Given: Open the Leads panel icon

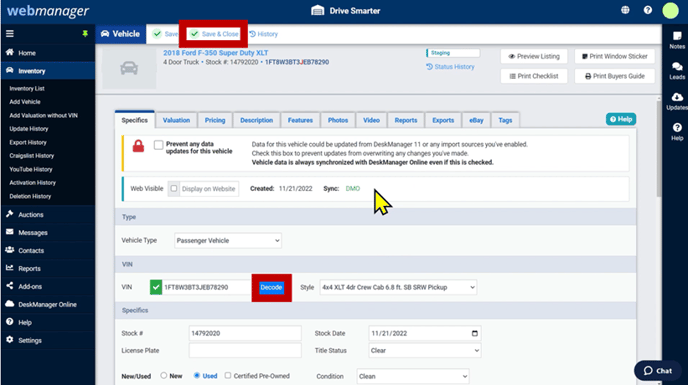Looking at the screenshot, I should click(x=677, y=71).
